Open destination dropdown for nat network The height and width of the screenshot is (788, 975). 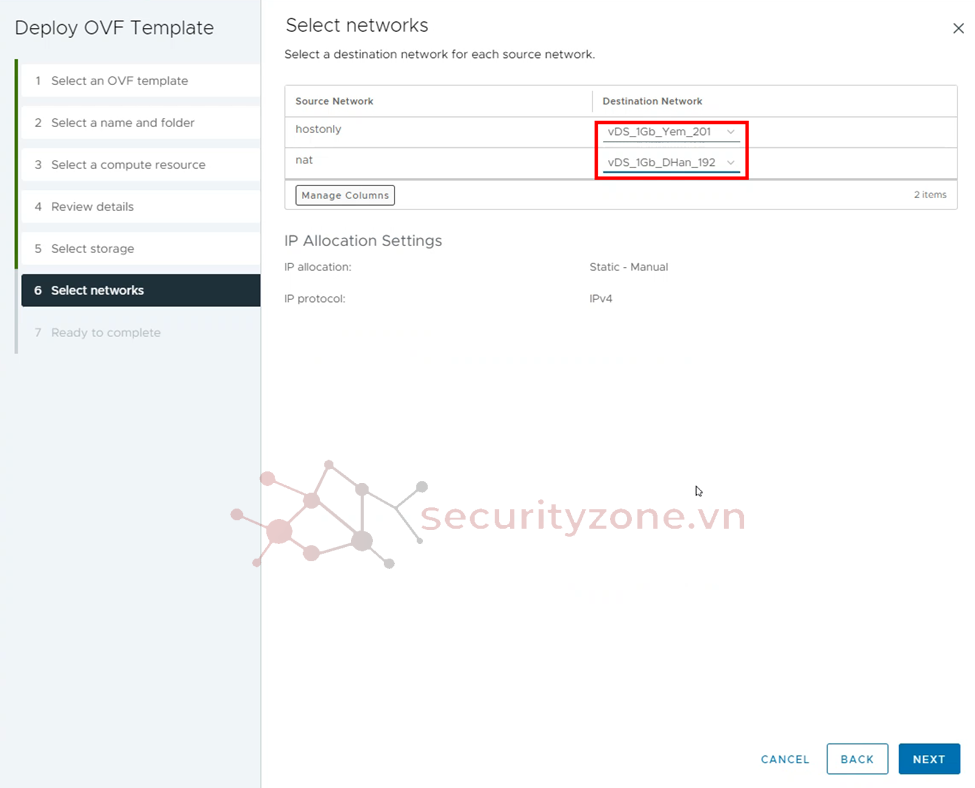click(671, 162)
